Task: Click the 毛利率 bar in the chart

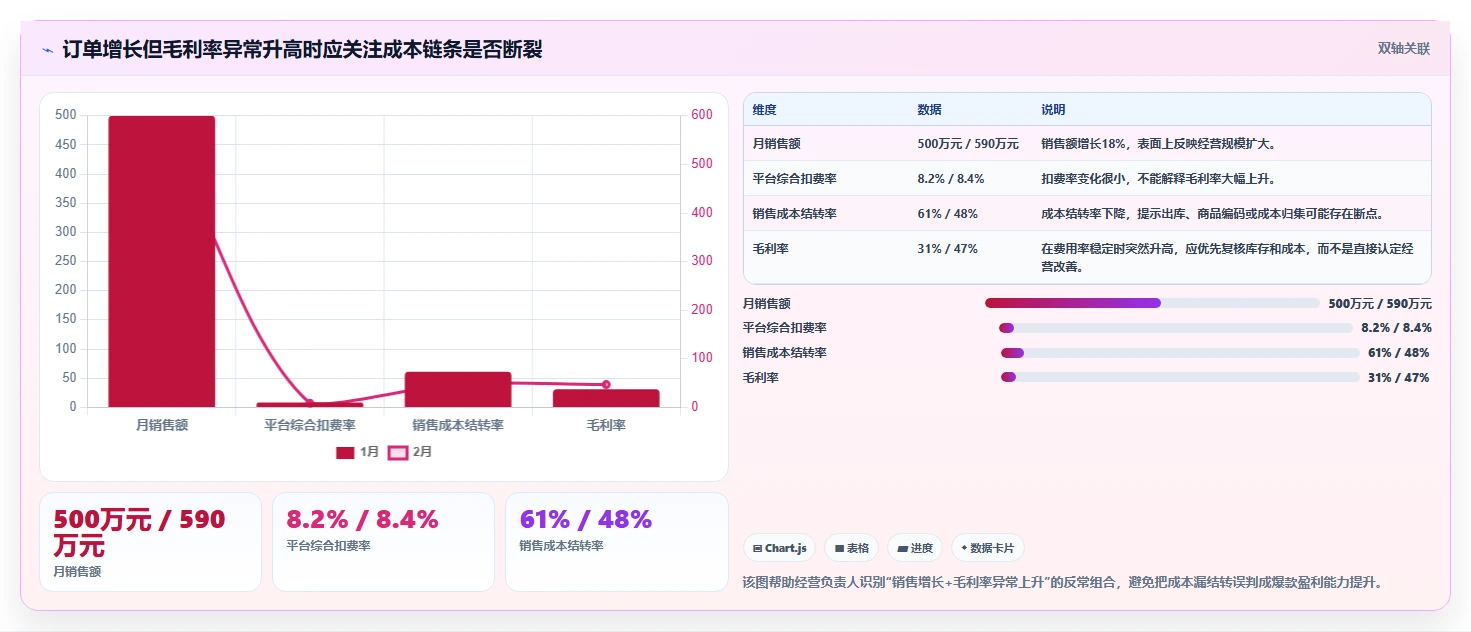Action: [606, 398]
